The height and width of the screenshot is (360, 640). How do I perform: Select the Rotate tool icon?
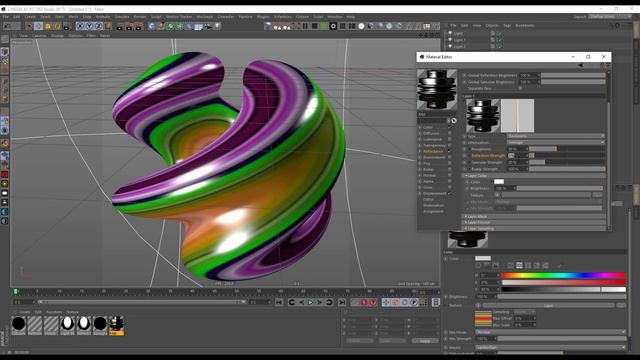pyautogui.click(x=58, y=26)
